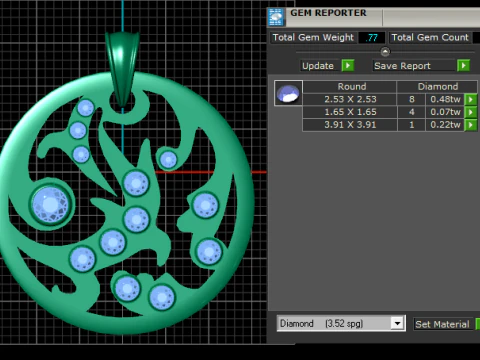This screenshot has height=360, width=480.
Task: Click the green arrow beside Save Report
Action: 463,65
